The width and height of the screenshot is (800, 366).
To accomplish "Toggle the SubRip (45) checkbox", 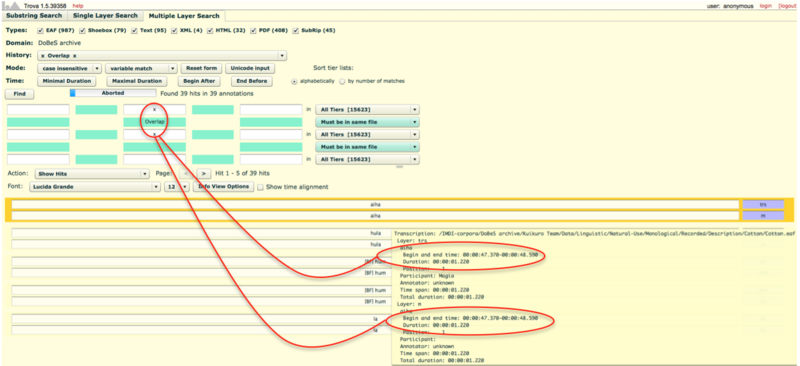I will (x=295, y=31).
